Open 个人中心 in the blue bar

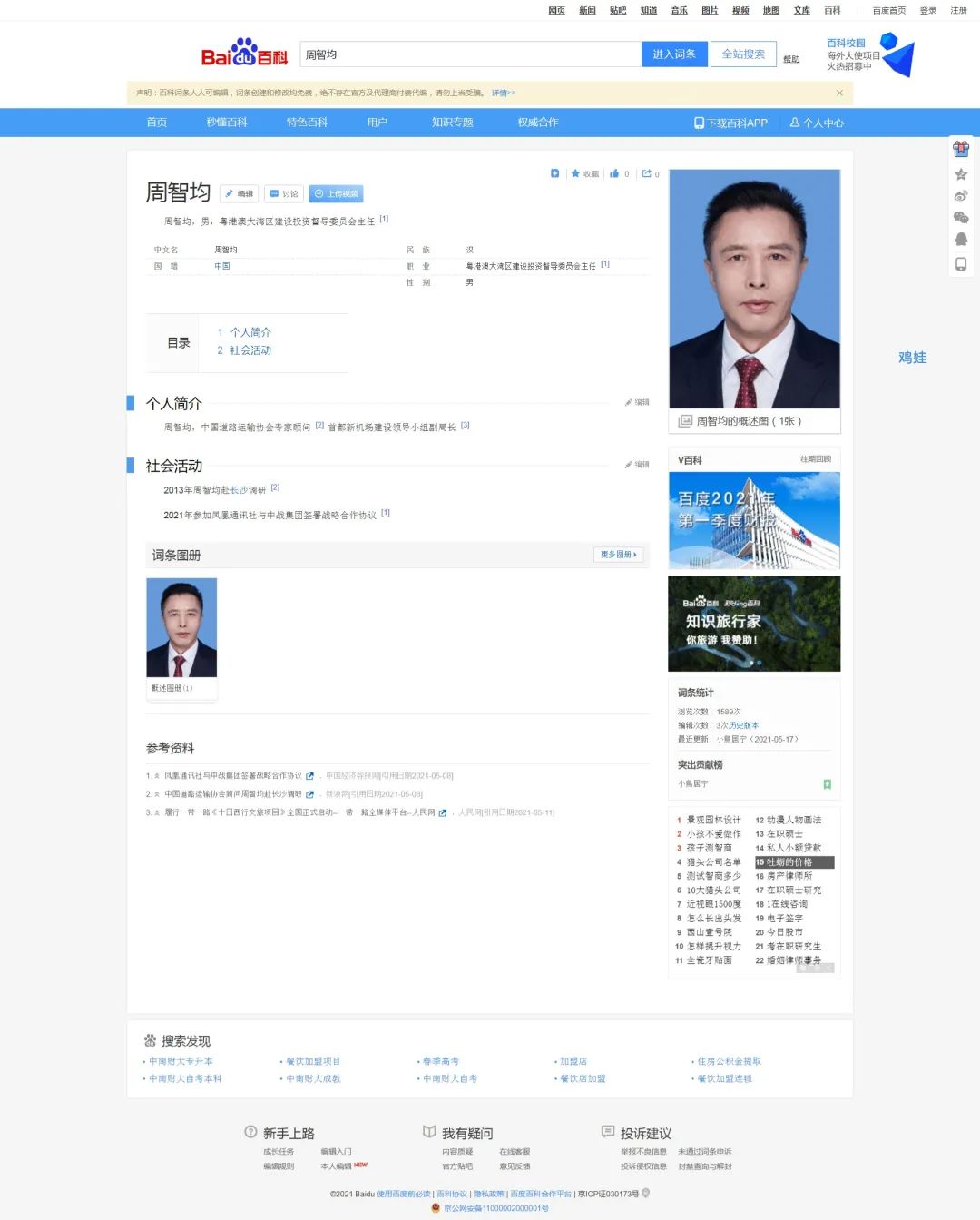click(817, 123)
